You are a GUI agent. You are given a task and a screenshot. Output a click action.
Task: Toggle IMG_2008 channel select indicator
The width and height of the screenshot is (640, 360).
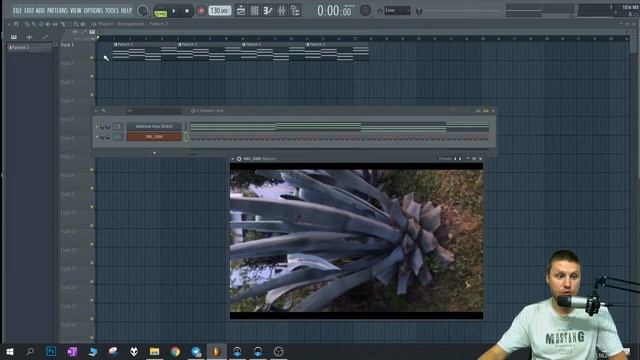(186, 137)
